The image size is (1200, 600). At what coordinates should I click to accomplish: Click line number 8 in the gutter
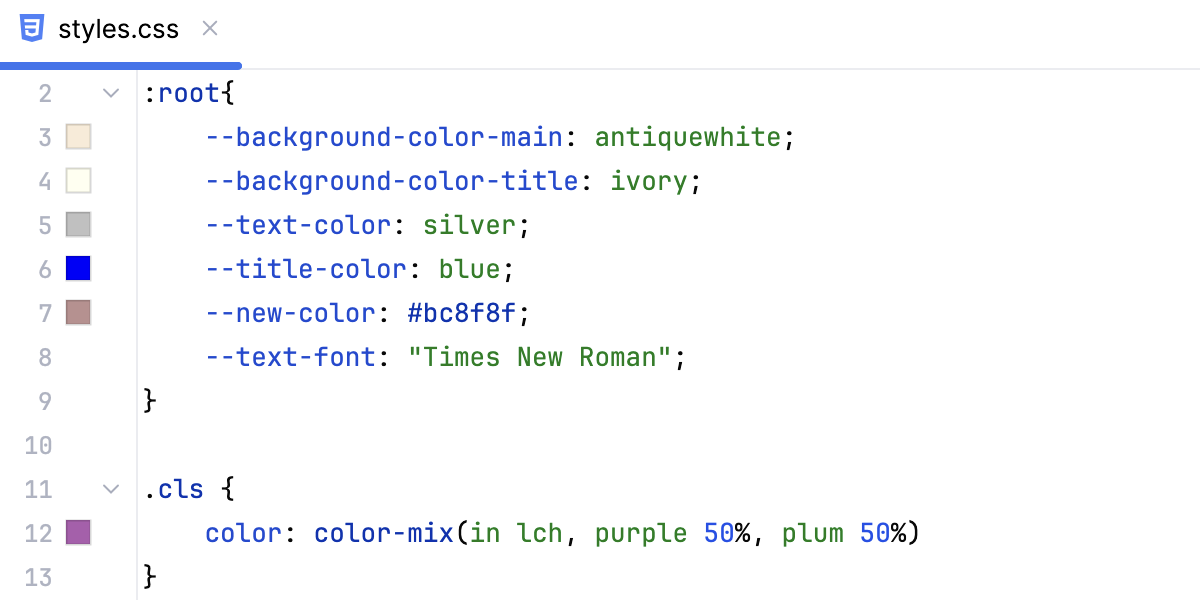45,356
